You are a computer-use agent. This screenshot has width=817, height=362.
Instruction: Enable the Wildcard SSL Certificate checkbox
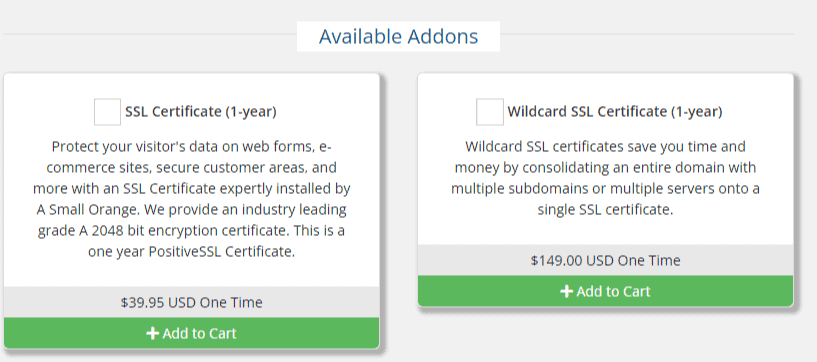[x=490, y=112]
